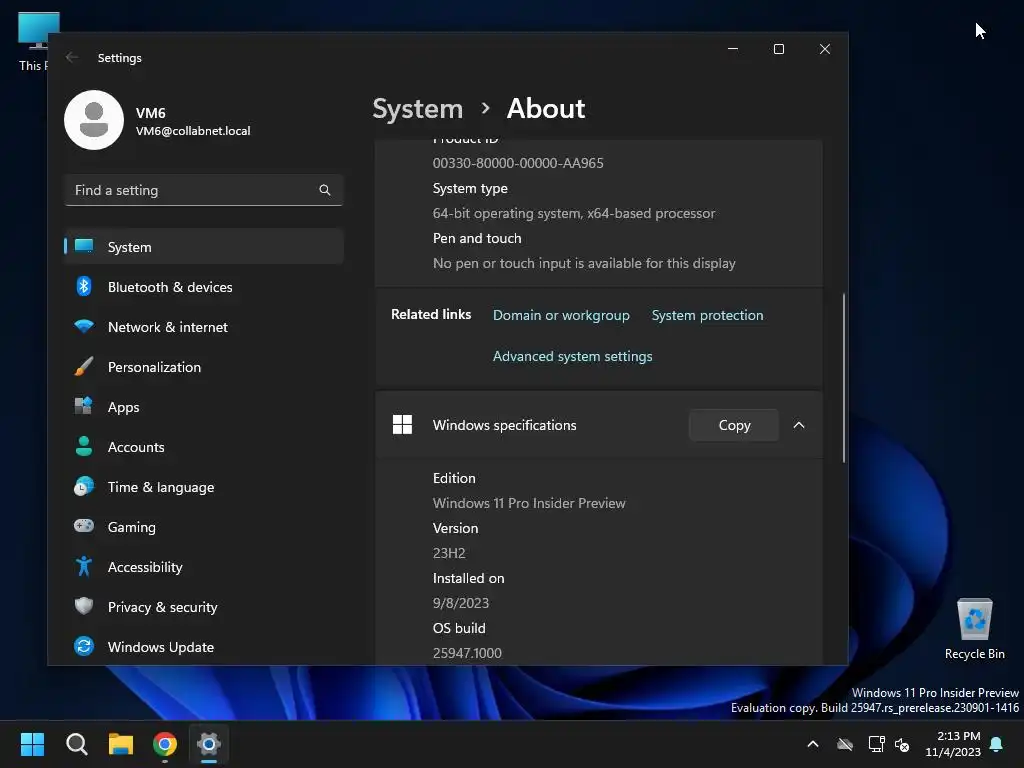The width and height of the screenshot is (1024, 768).
Task: Go to Network & internet settings
Action: point(204,327)
